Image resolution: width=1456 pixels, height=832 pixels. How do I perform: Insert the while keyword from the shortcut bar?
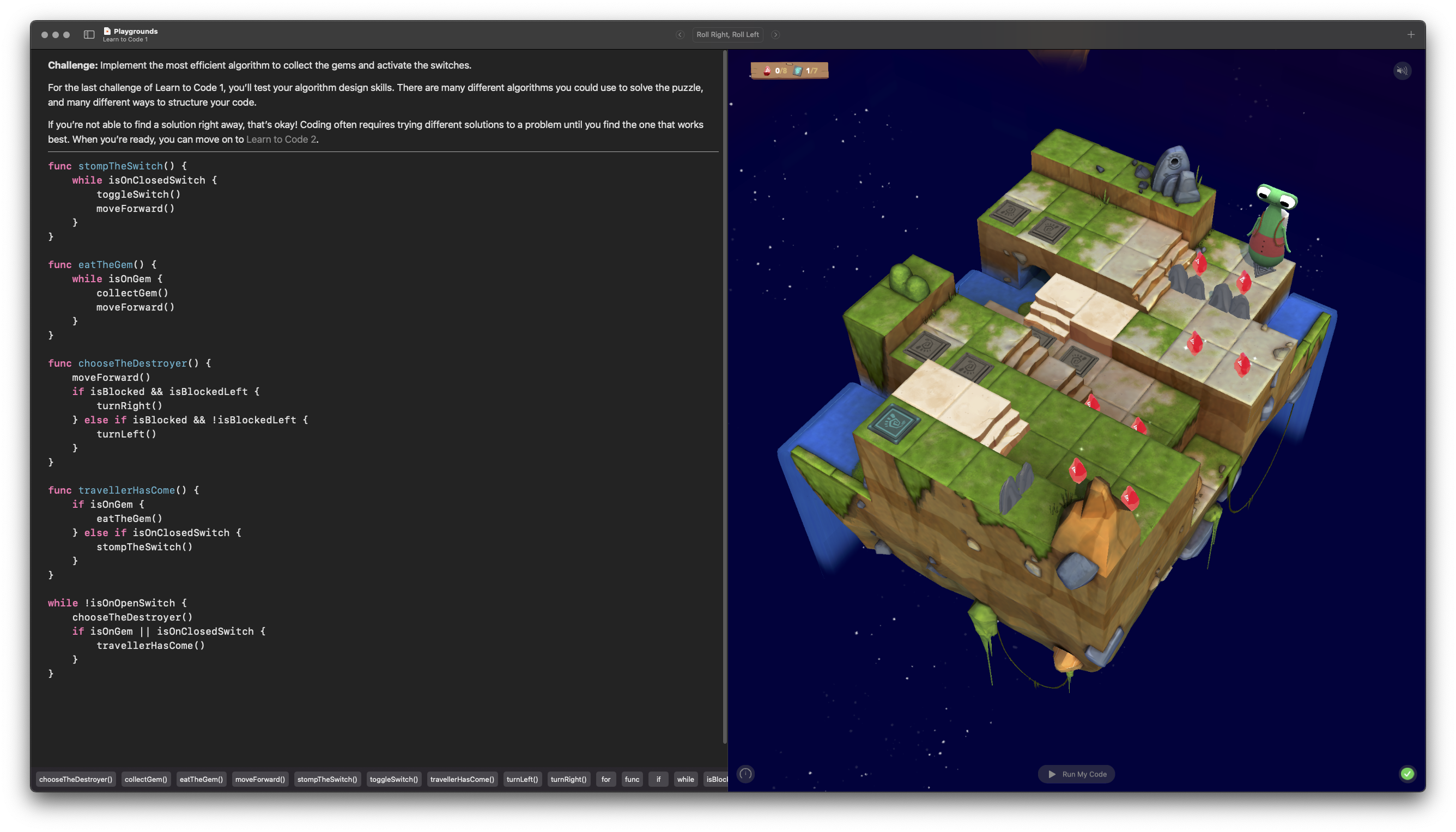tap(685, 779)
